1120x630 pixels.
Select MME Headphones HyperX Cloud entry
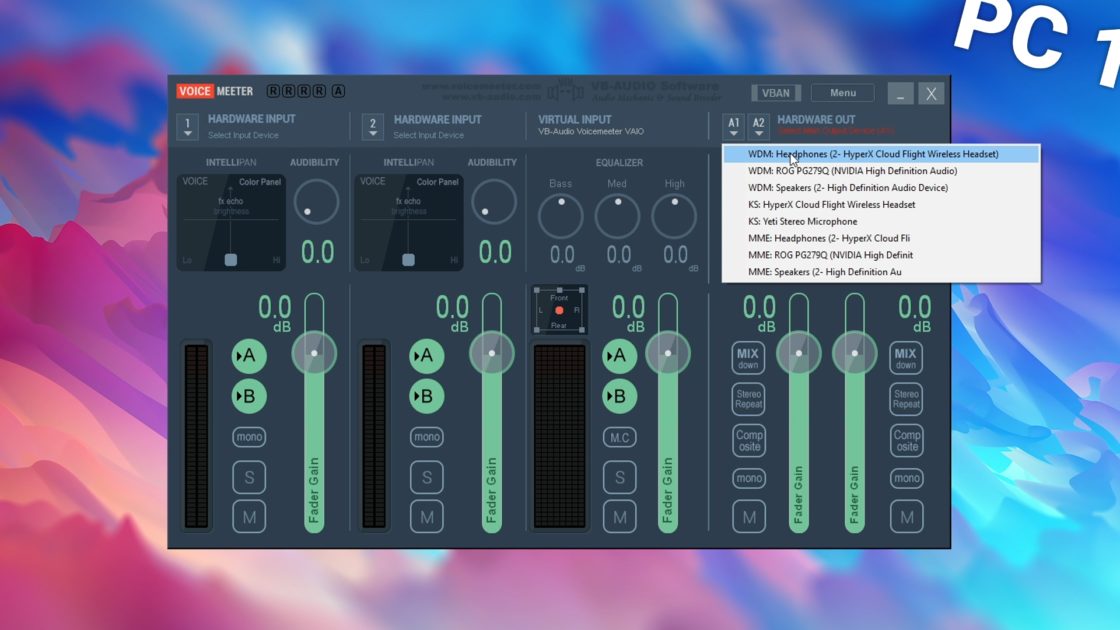[881, 238]
